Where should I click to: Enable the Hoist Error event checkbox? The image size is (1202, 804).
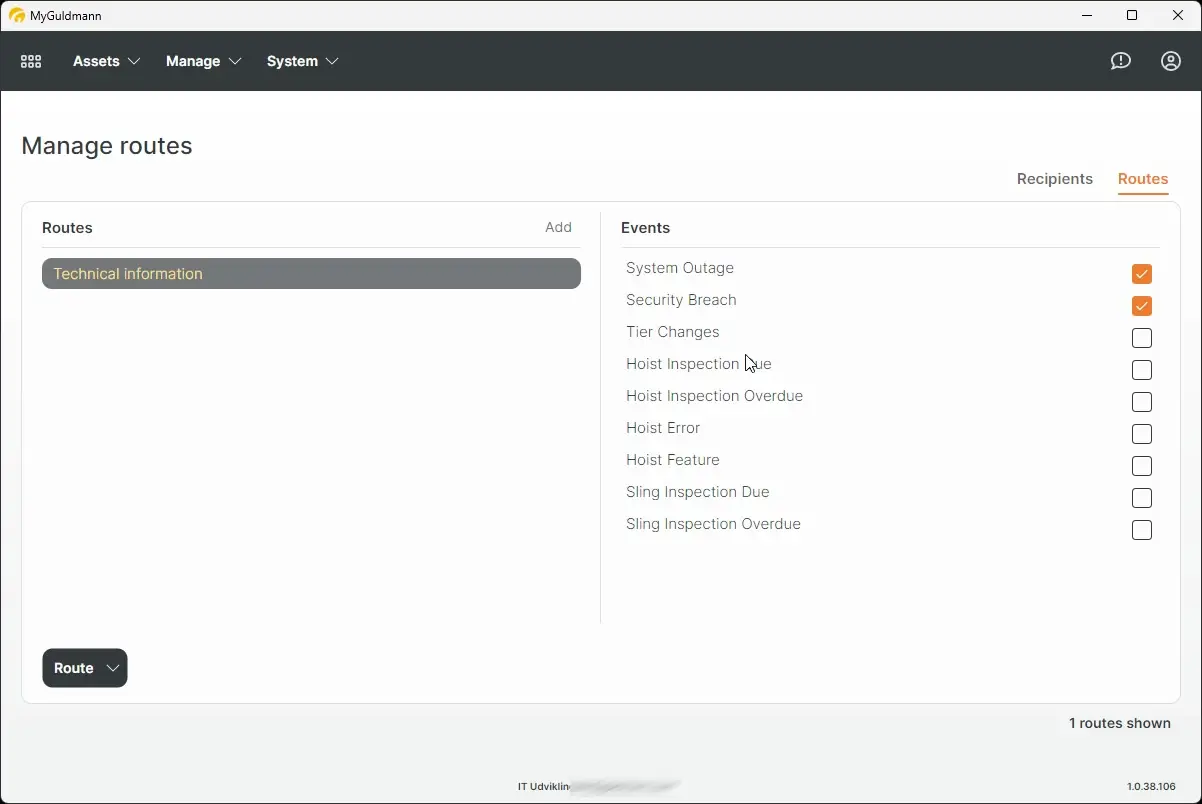click(1141, 434)
